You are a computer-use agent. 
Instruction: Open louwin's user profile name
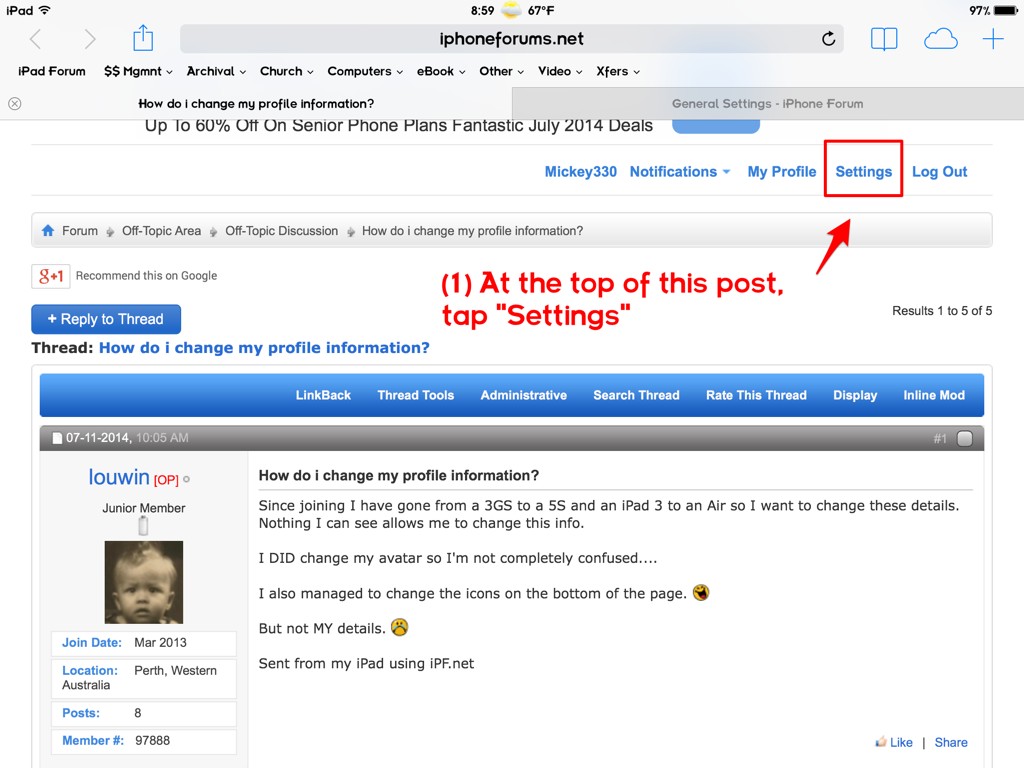coord(119,477)
